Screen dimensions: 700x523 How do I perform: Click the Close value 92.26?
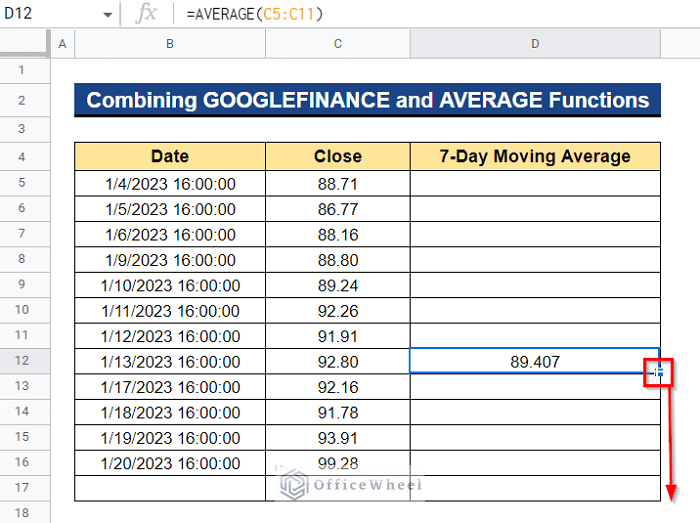click(x=338, y=311)
